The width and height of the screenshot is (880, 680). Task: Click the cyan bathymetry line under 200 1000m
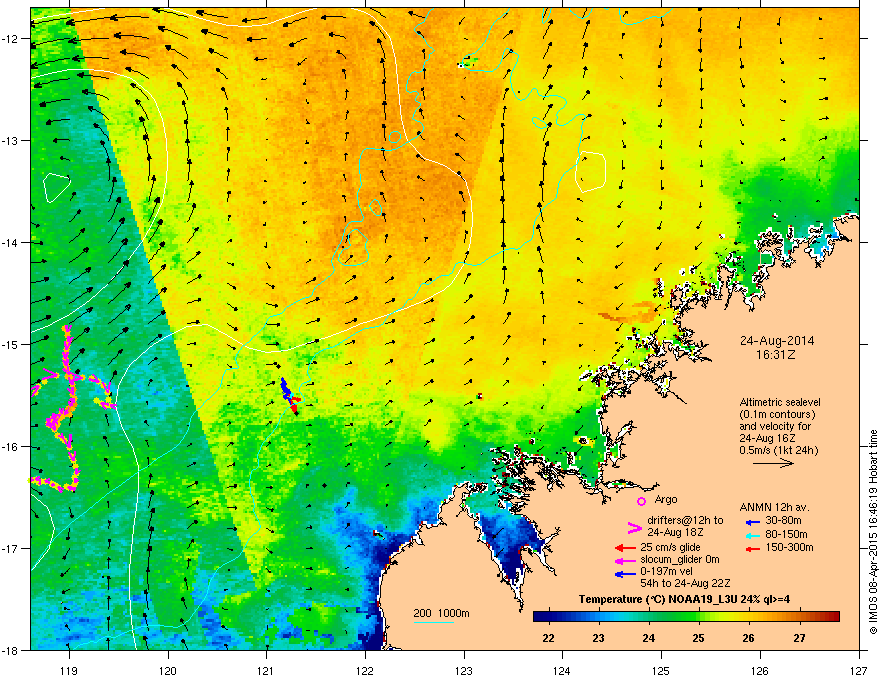[434, 622]
